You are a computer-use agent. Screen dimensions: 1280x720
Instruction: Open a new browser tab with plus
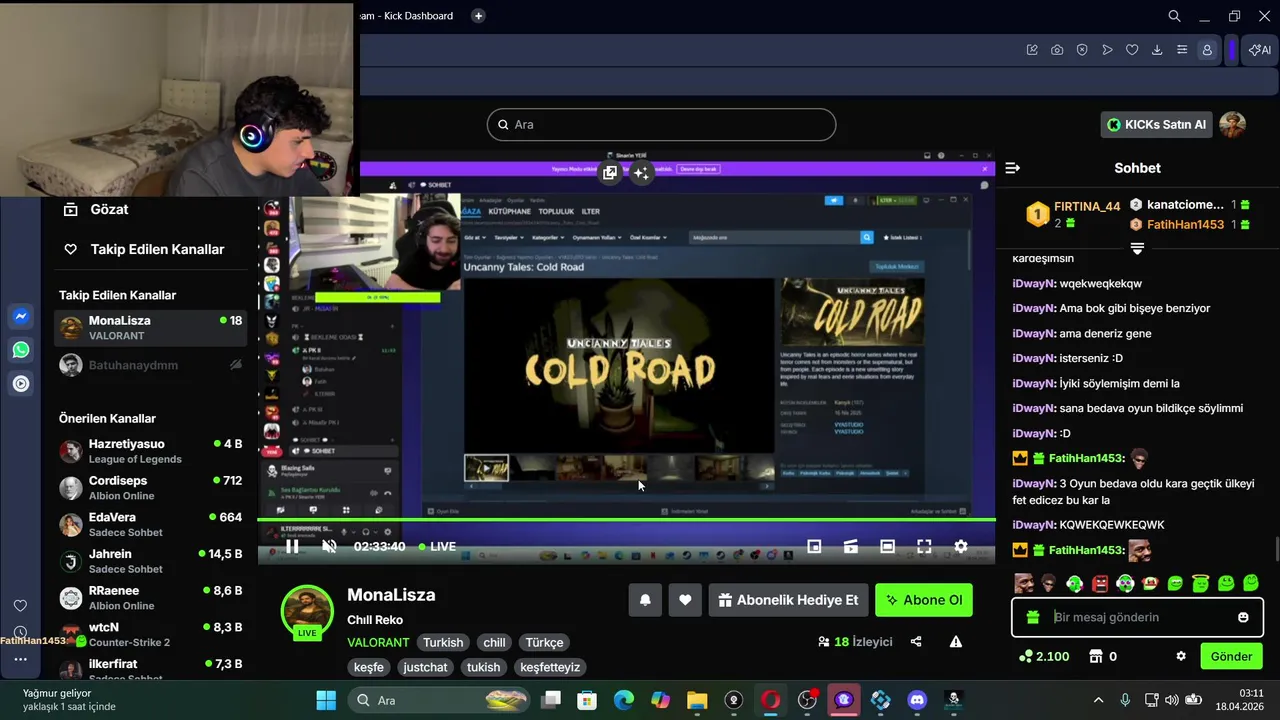coord(478,16)
